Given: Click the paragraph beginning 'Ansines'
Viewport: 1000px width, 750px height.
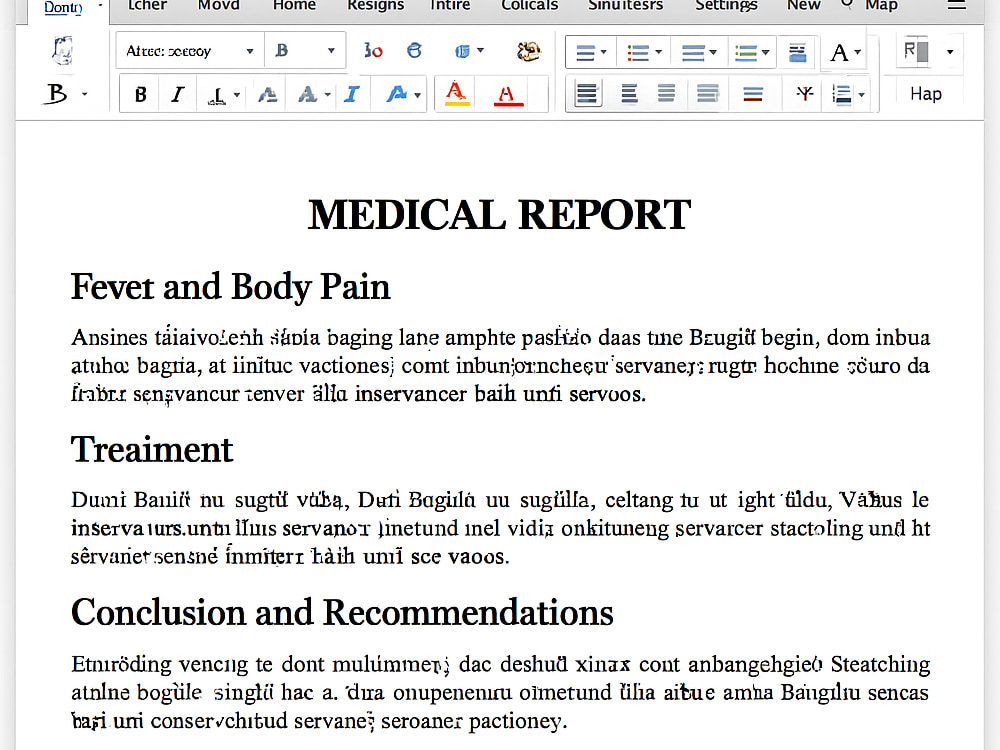Looking at the screenshot, I should pos(500,365).
